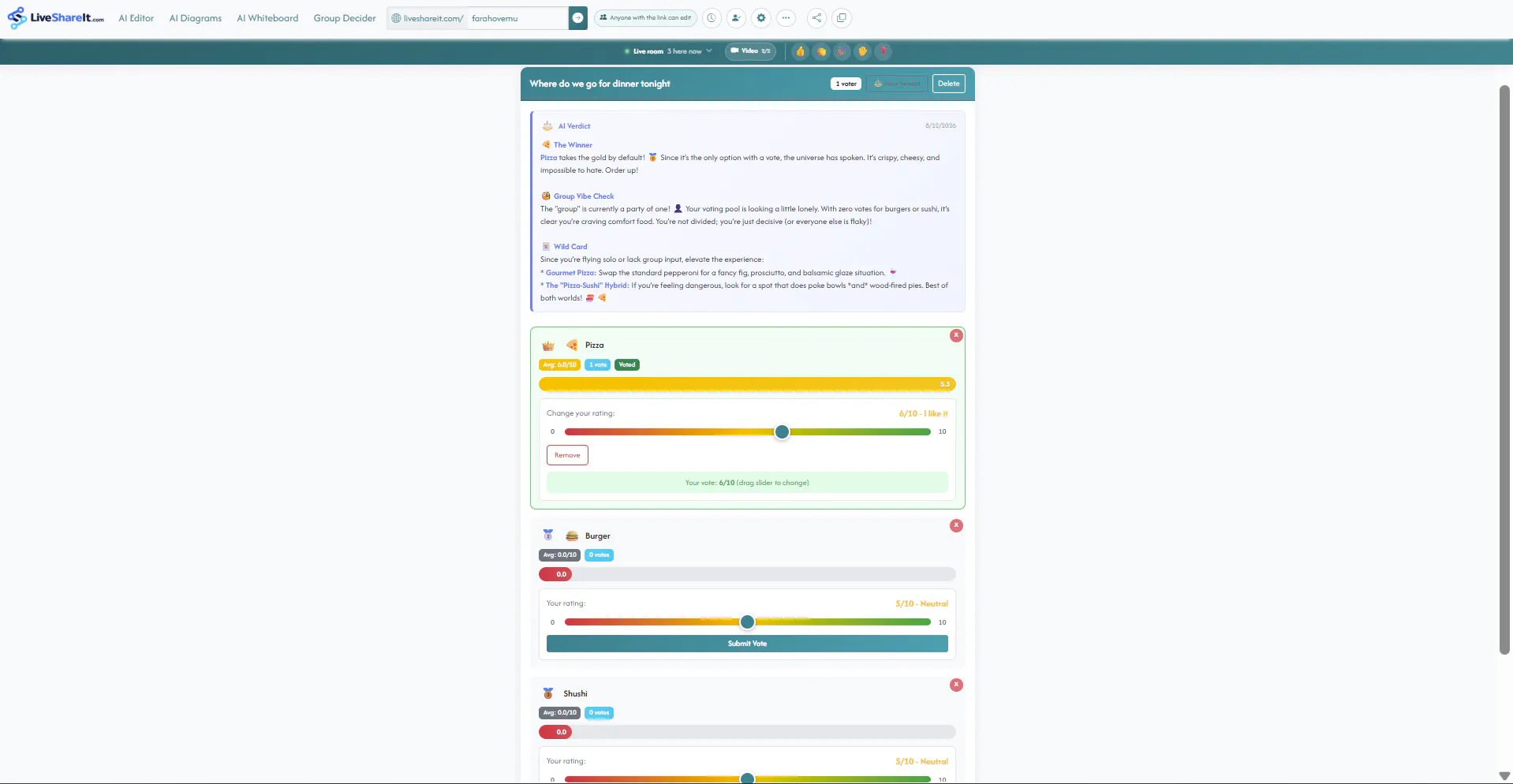Viewport: 1513px width, 784px height.
Task: Open the AI Editor menu
Action: [136, 18]
